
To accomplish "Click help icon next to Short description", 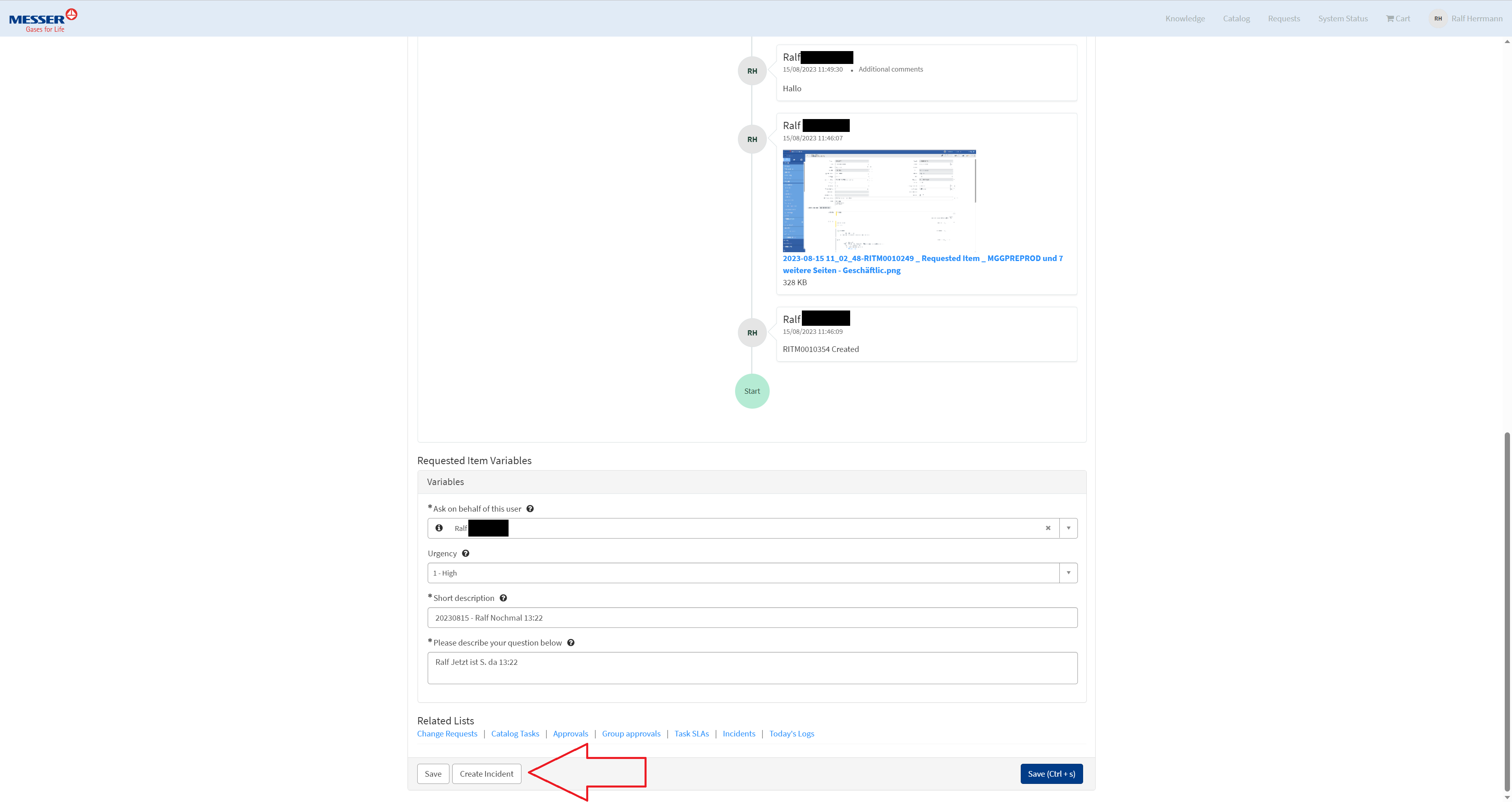I will (503, 598).
